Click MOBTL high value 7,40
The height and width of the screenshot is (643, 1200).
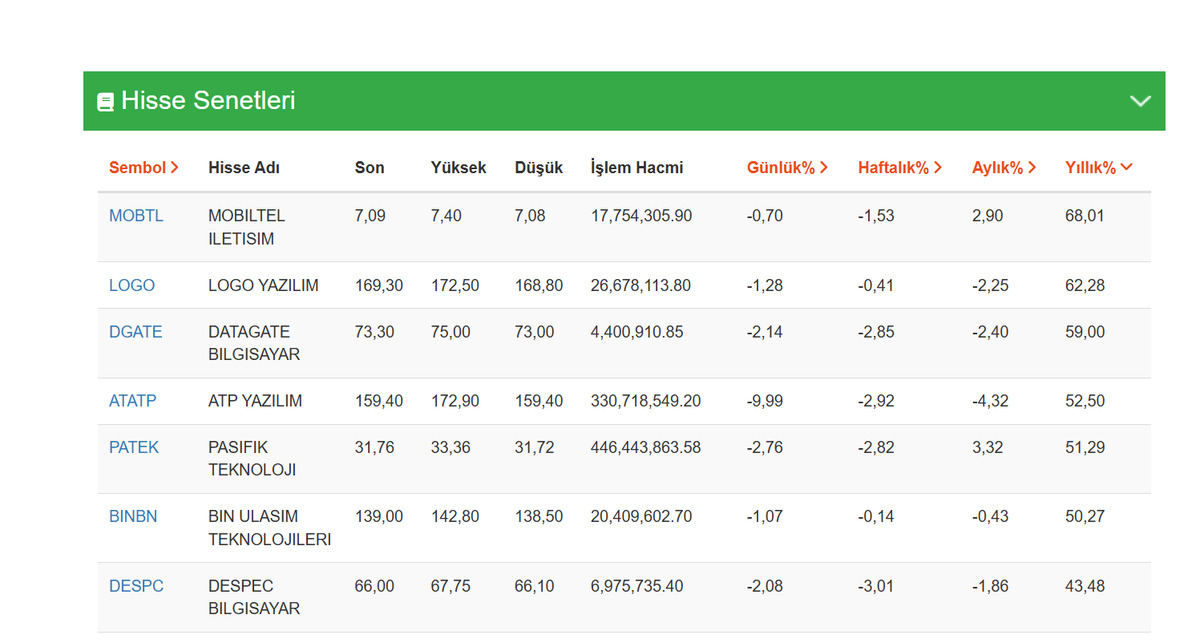[x=446, y=216]
